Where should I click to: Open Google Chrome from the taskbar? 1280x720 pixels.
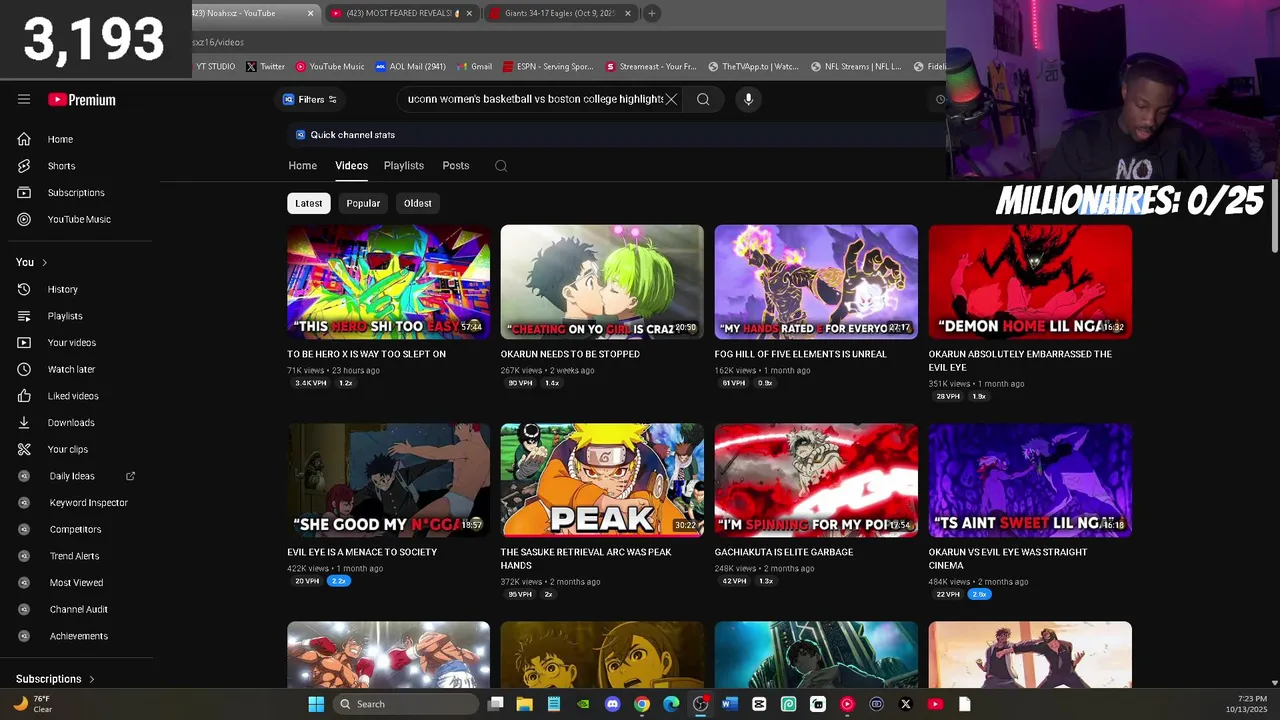tap(641, 704)
